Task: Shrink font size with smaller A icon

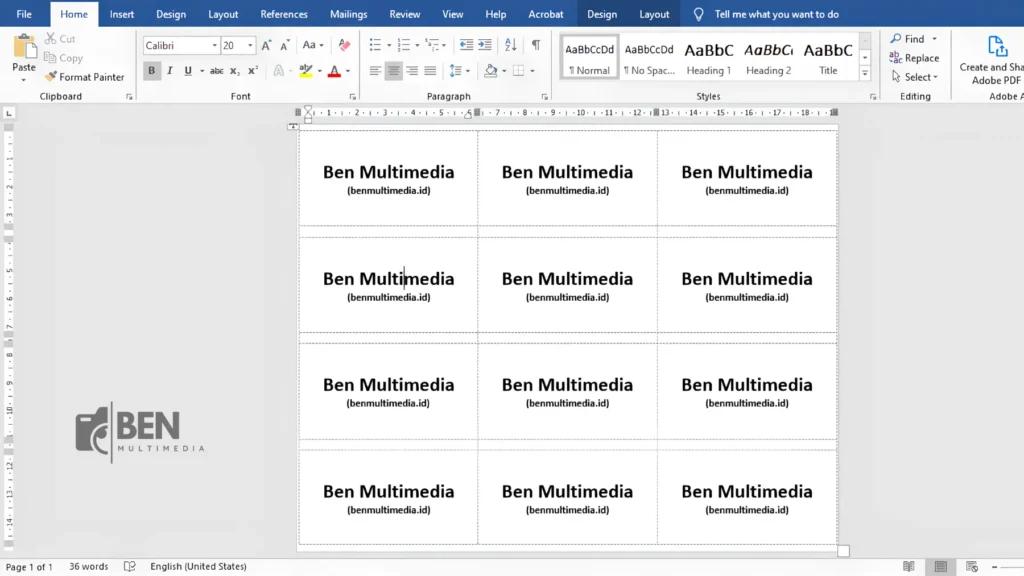Action: [285, 45]
